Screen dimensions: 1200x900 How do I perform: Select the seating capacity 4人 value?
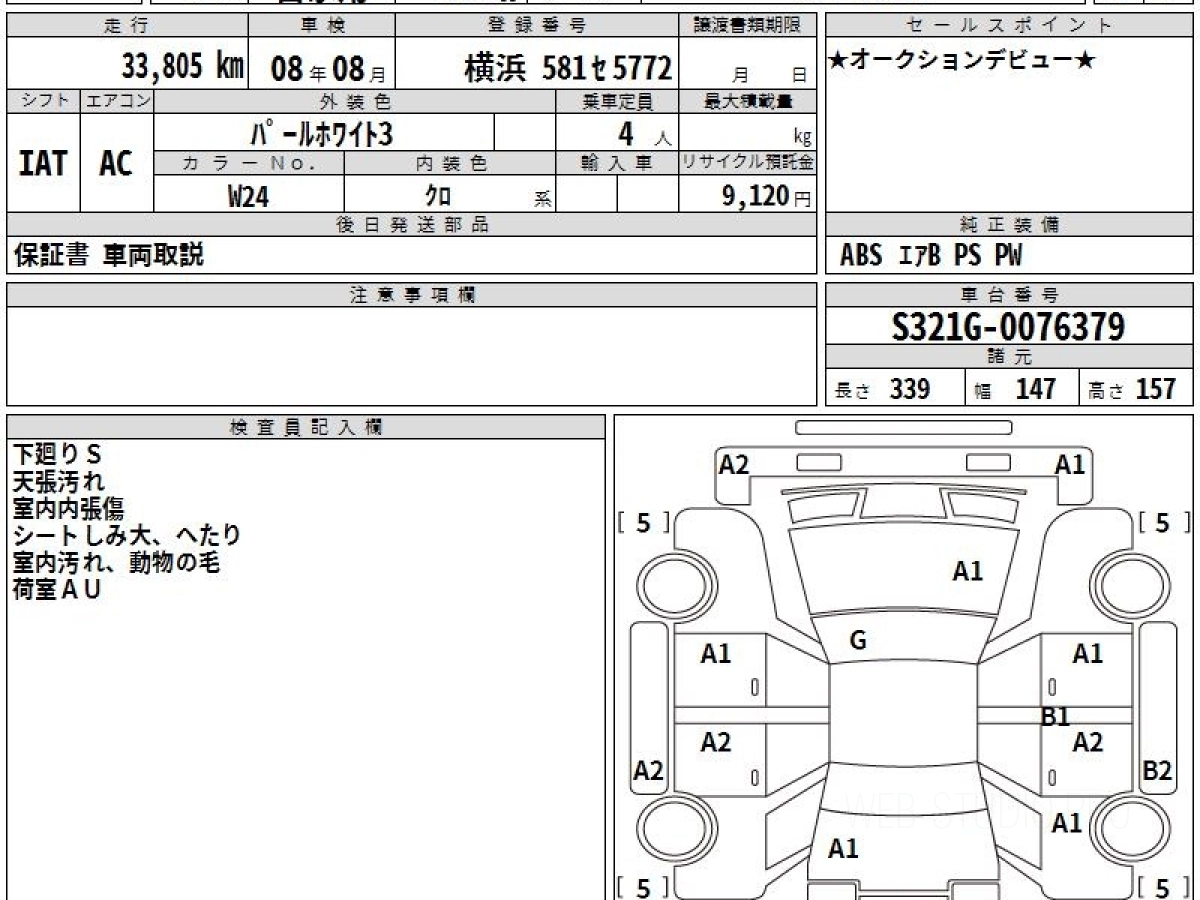642,134
